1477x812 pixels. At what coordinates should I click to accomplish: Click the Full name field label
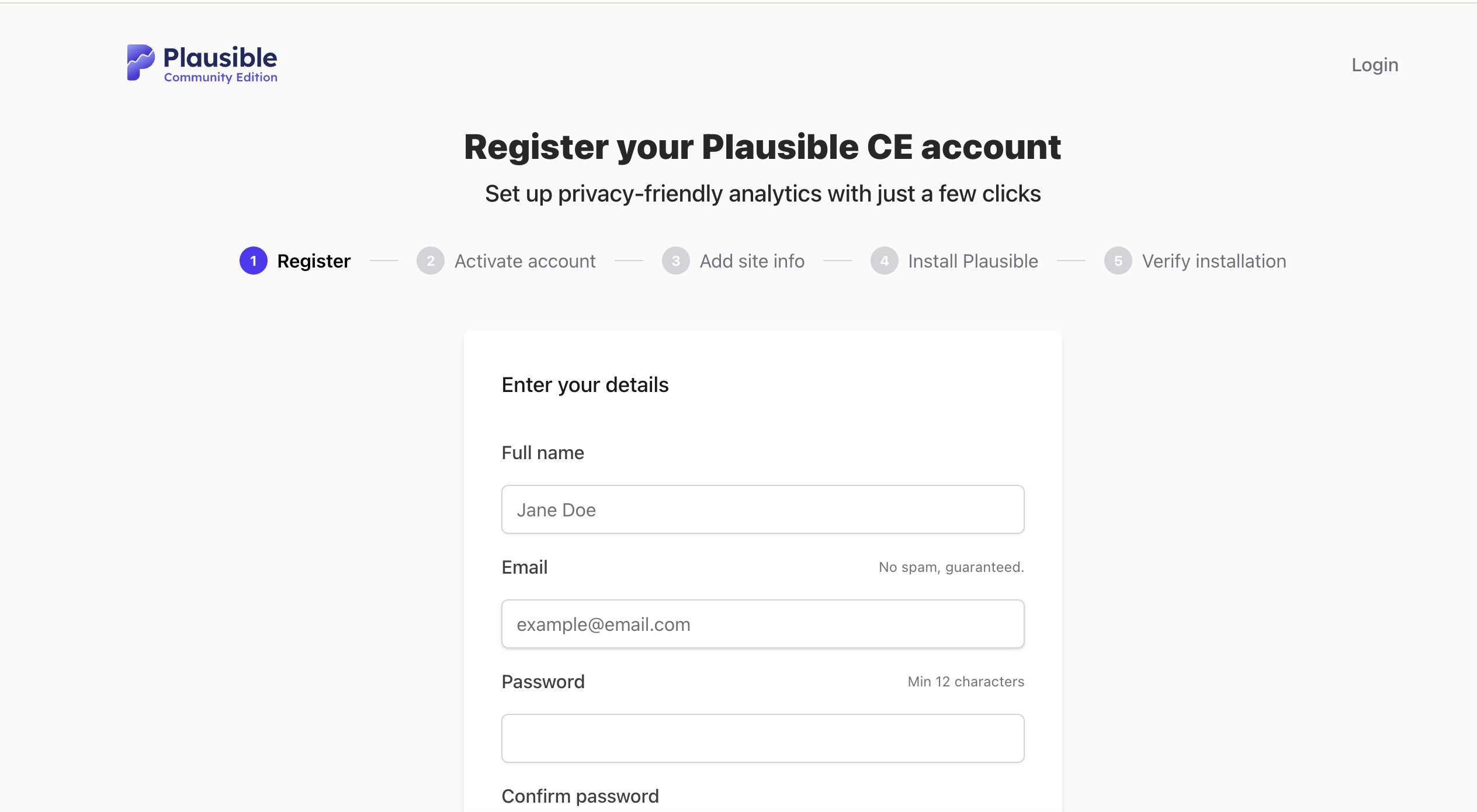[x=542, y=453]
